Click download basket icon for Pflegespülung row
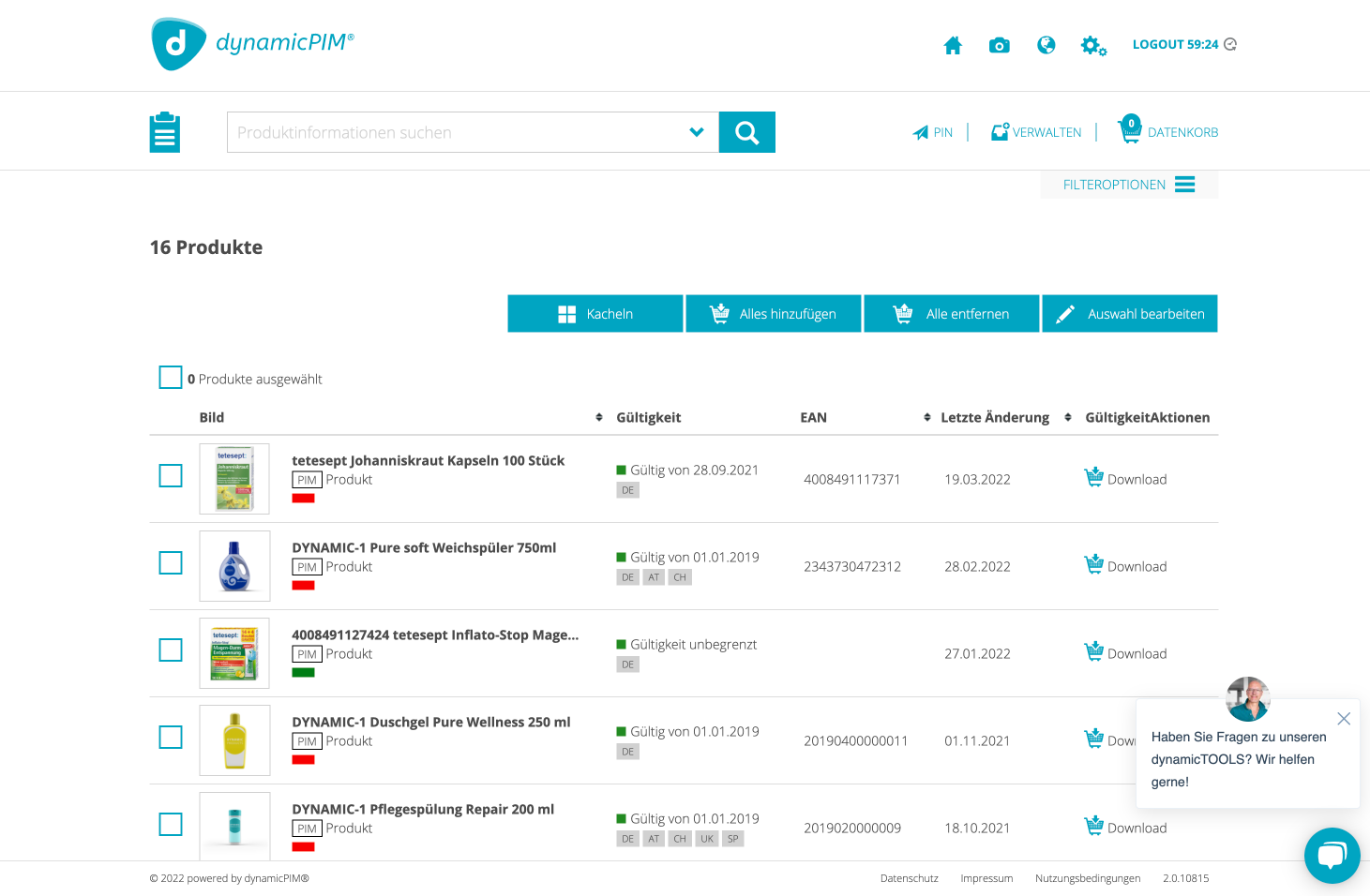The image size is (1370, 896). point(1093,826)
